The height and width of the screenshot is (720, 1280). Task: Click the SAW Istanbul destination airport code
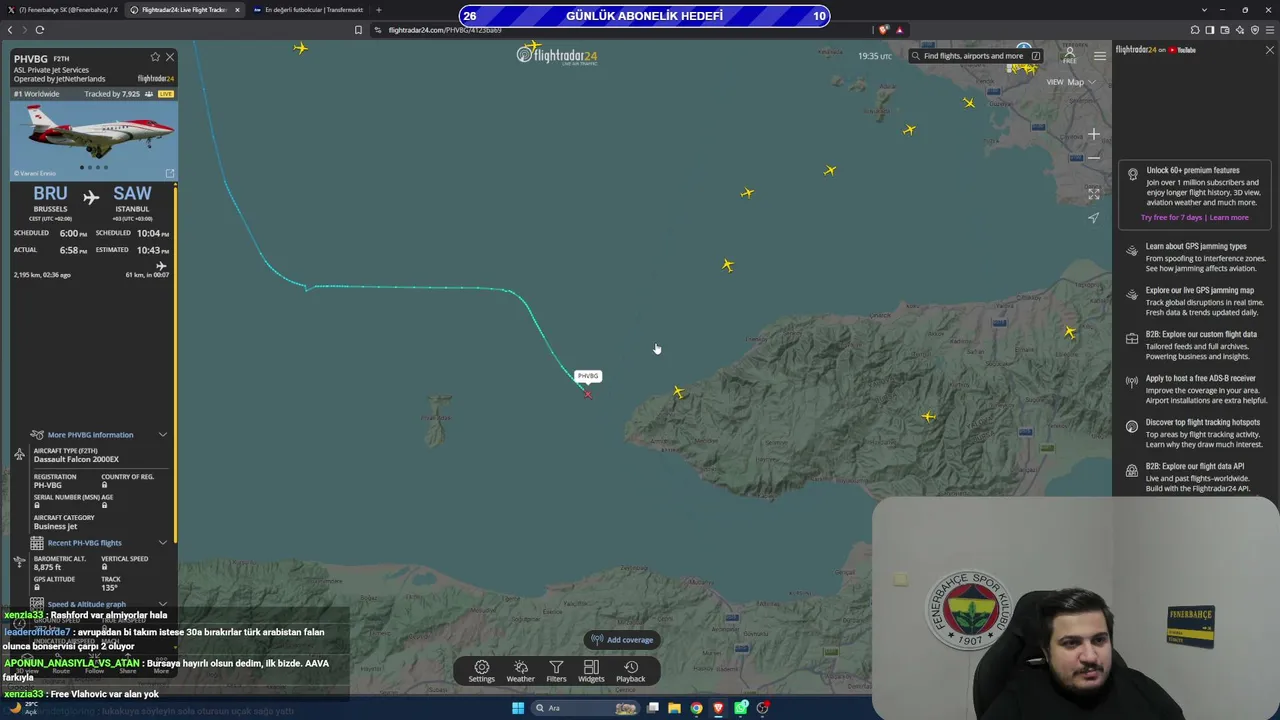[x=132, y=194]
